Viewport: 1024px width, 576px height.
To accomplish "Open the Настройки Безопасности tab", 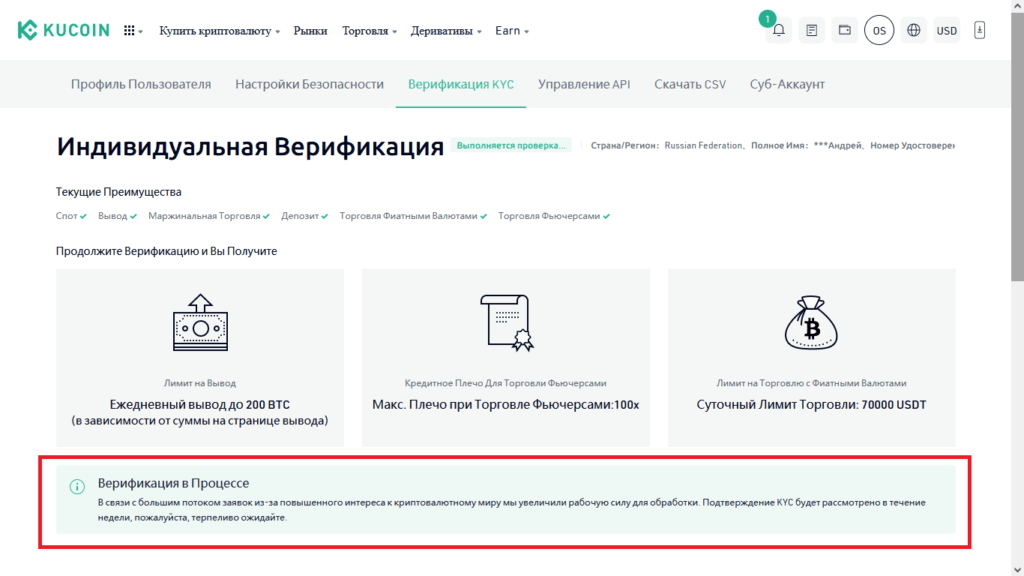I will (310, 84).
